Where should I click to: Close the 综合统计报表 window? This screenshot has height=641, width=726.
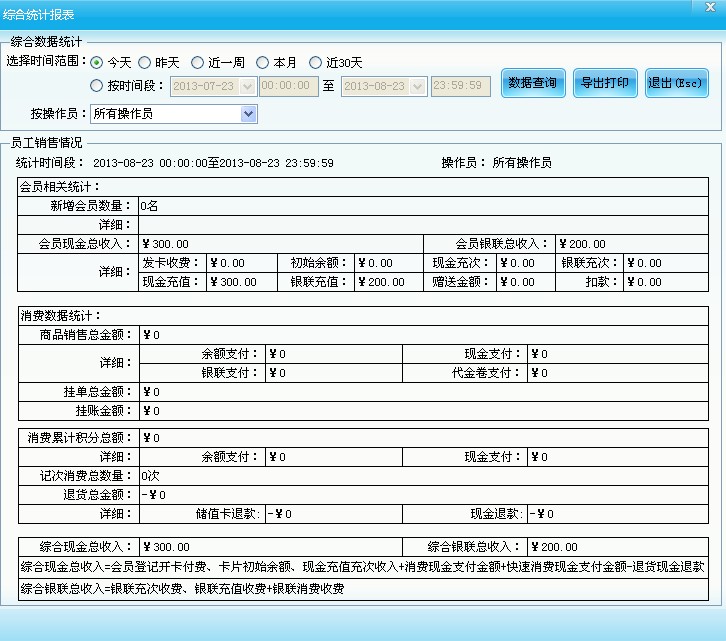pyautogui.click(x=710, y=7)
